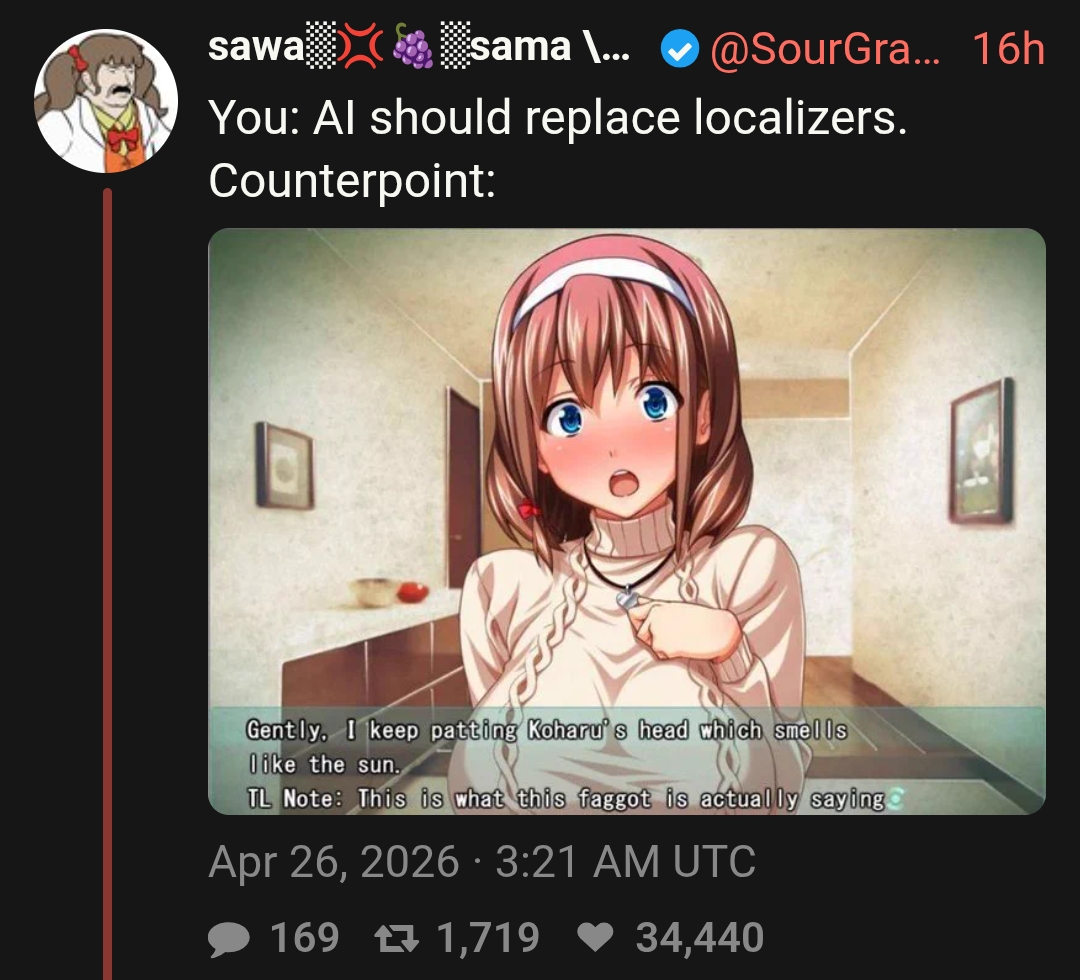The width and height of the screenshot is (1080, 980).
Task: Open the Apr 26, 2026 timestamp link
Action: pos(481,862)
